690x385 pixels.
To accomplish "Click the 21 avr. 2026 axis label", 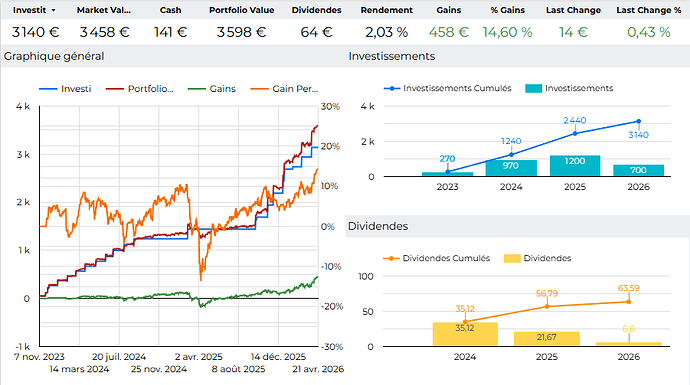I will click(318, 369).
